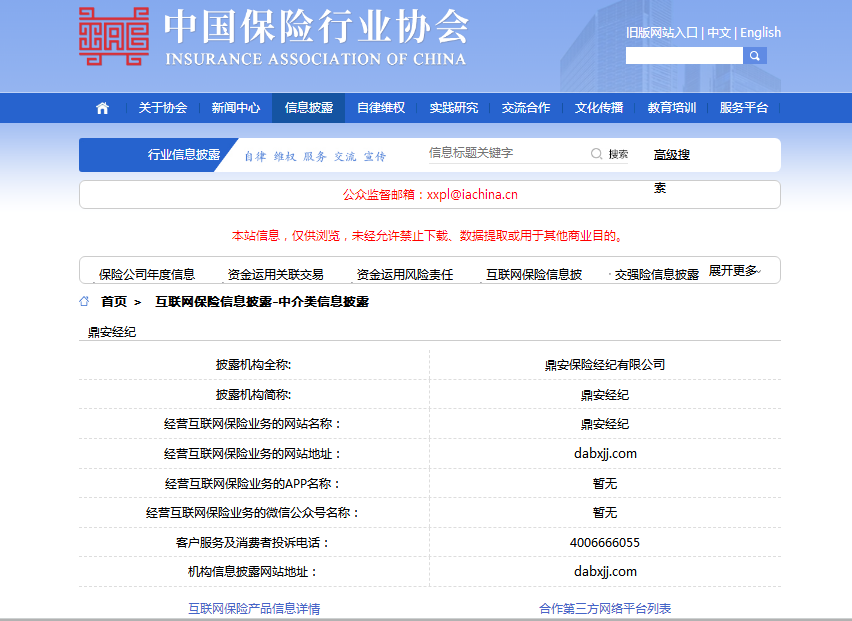
Task: Click the 经营互联网保险业务的网站名称 label
Action: point(254,424)
